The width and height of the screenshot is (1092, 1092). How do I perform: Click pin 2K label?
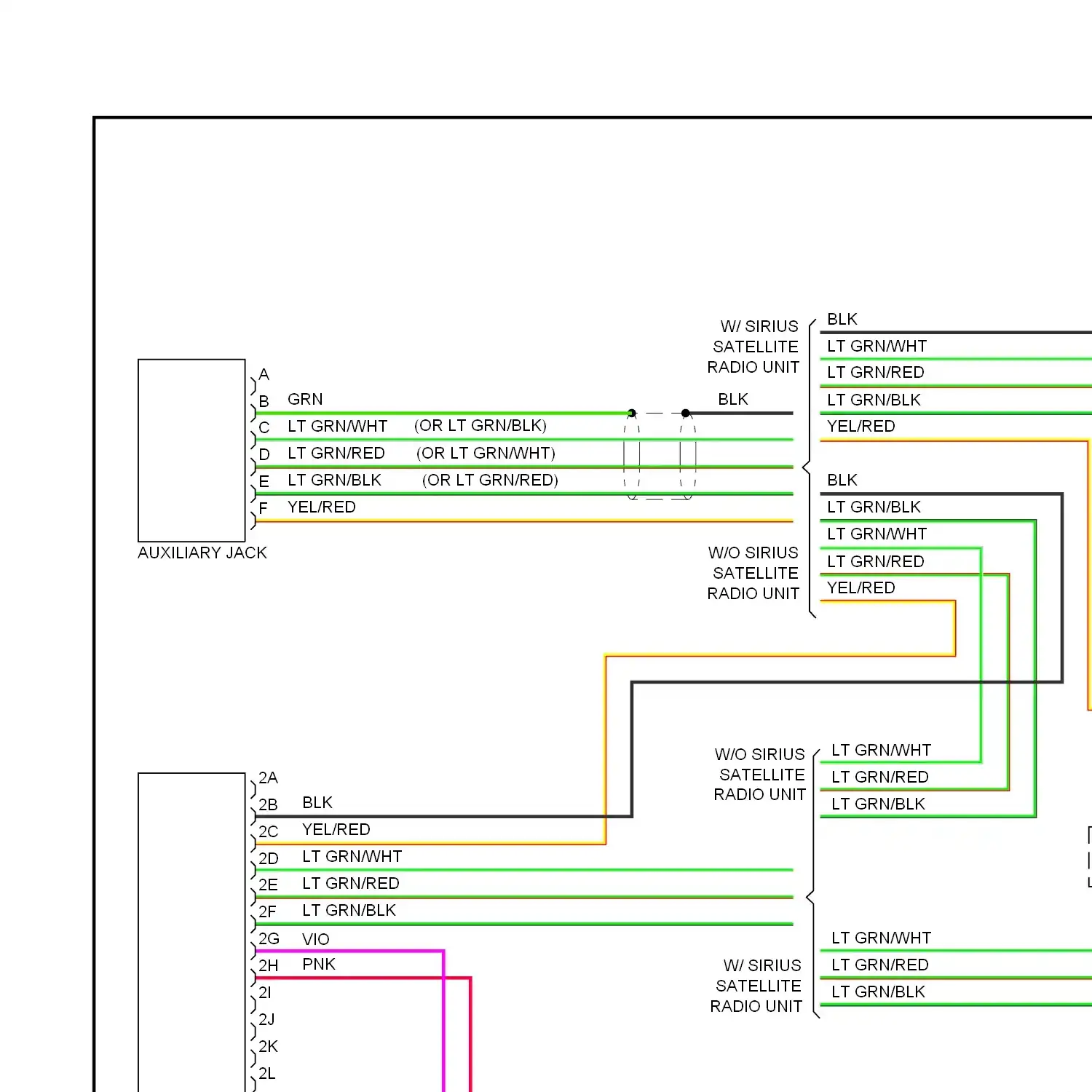268,1047
